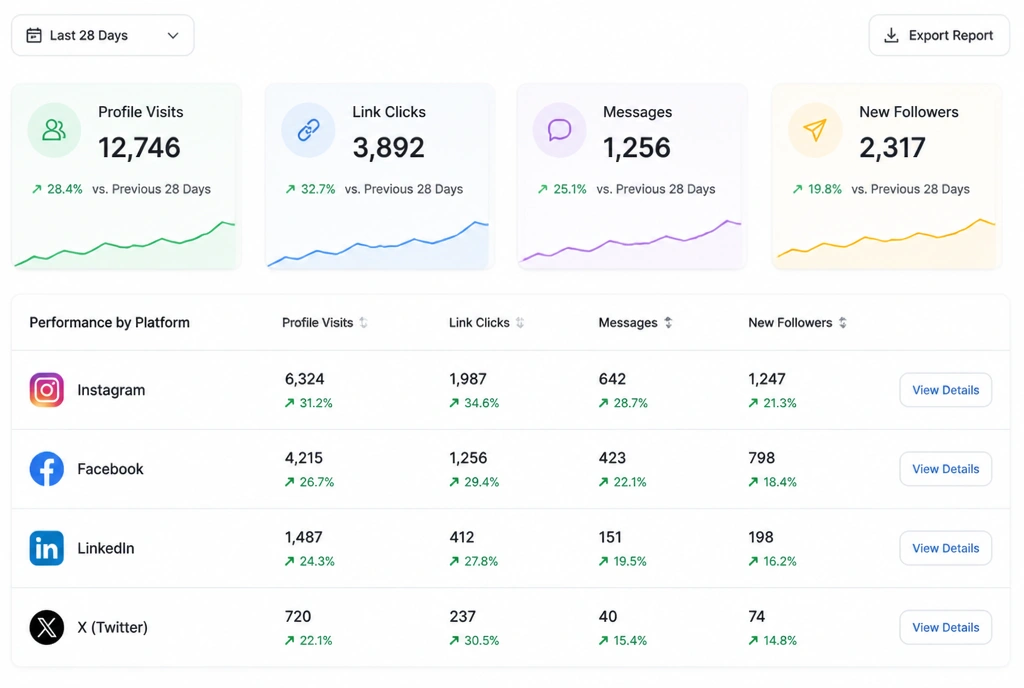Click the X (Twitter) logo icon

tap(46, 627)
